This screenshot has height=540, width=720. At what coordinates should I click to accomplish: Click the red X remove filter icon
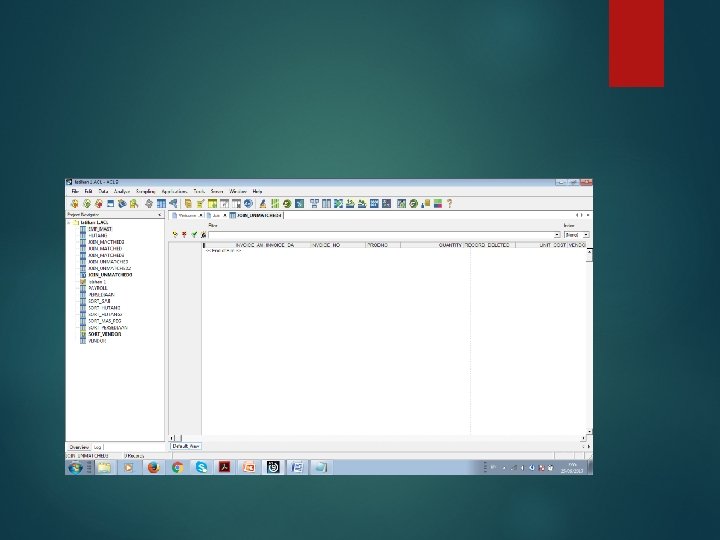point(184,235)
